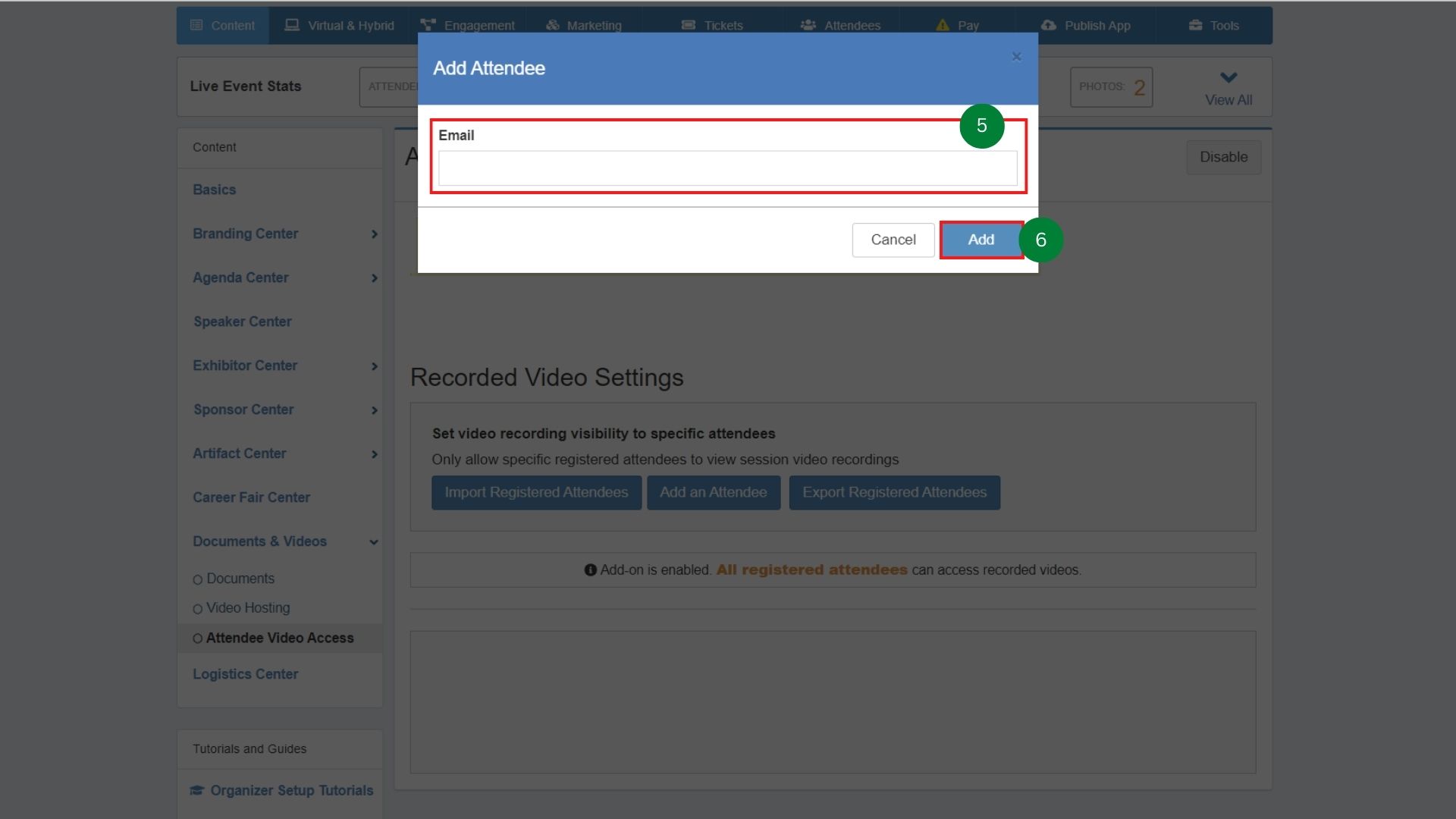
Task: Collapse the Documents & Videos section
Action: click(373, 542)
